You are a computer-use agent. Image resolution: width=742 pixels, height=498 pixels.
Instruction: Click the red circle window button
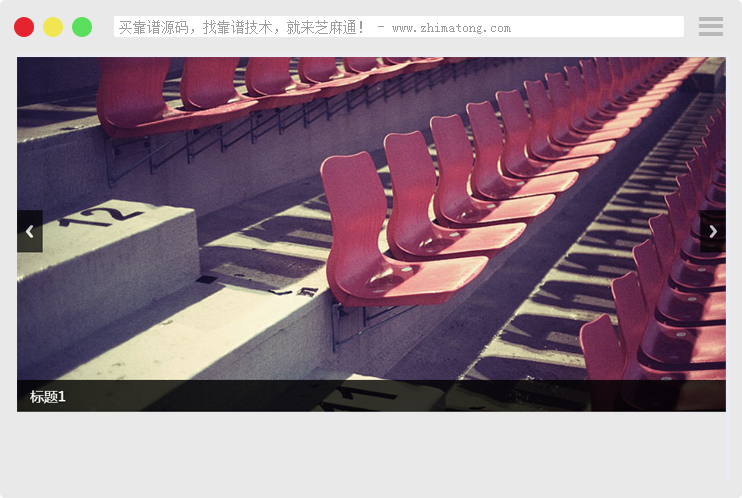tap(24, 27)
